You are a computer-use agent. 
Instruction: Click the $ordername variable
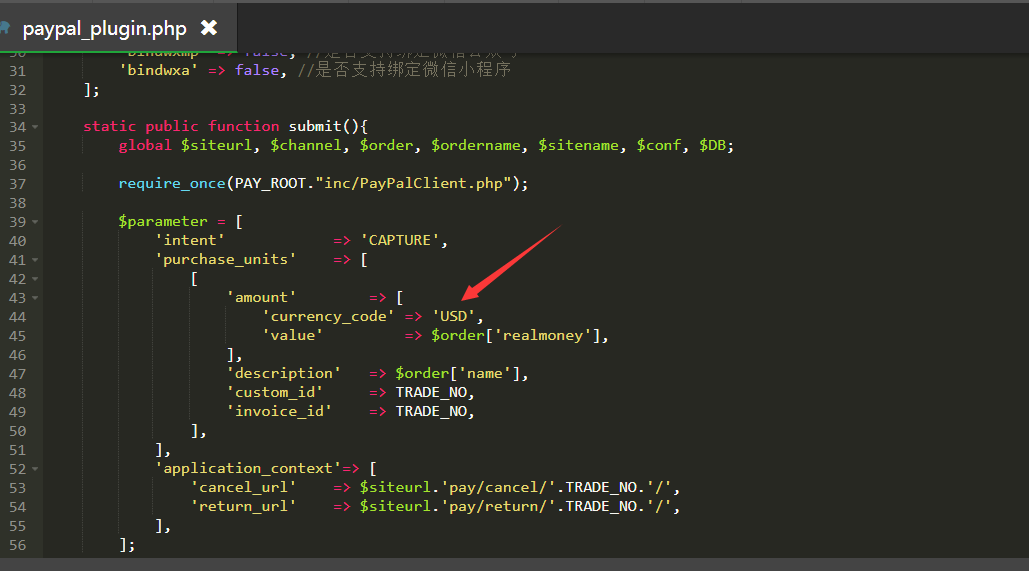tap(476, 145)
